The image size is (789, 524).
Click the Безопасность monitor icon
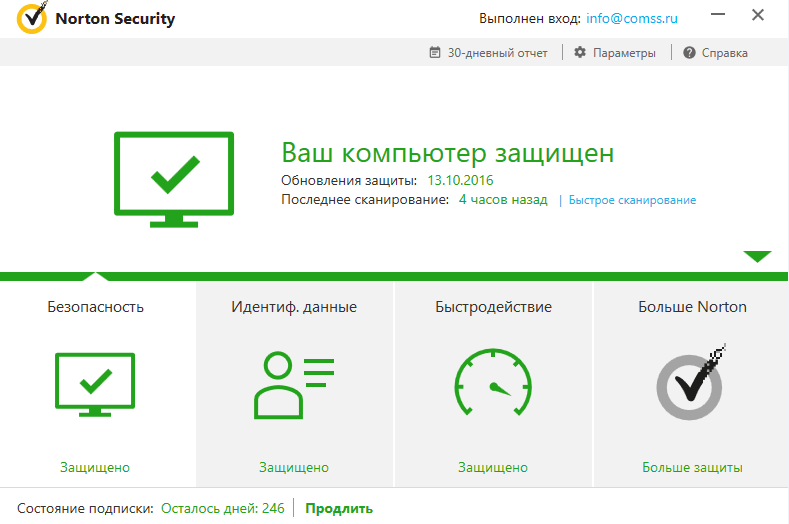[x=95, y=385]
